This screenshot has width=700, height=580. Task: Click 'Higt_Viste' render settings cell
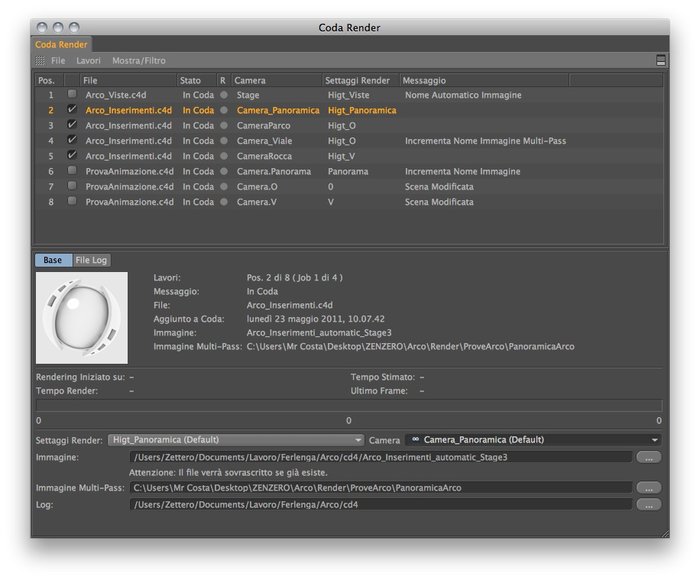click(349, 95)
